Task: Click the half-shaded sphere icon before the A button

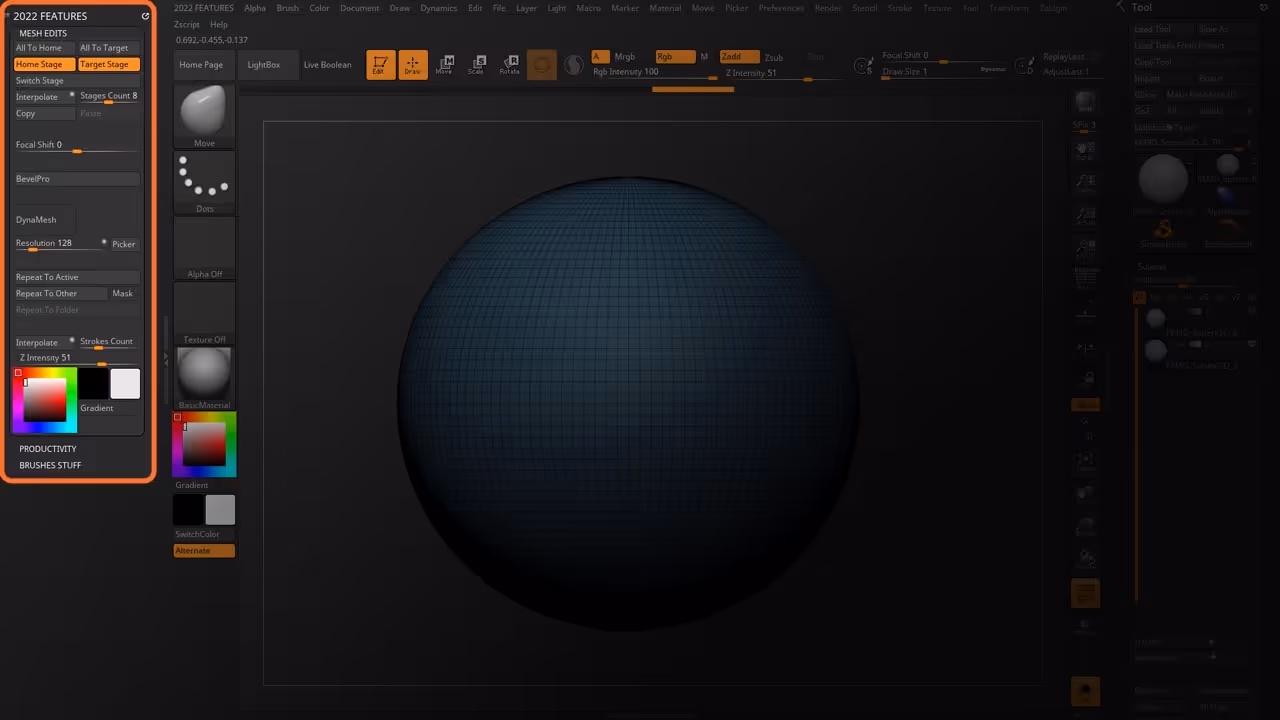Action: (574, 65)
